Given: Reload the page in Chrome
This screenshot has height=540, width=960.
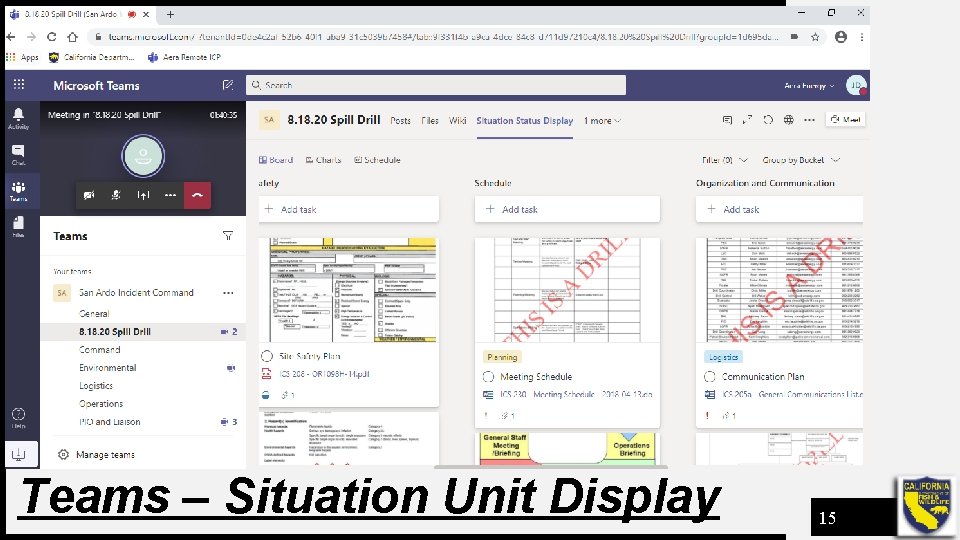Looking at the screenshot, I should (x=51, y=37).
